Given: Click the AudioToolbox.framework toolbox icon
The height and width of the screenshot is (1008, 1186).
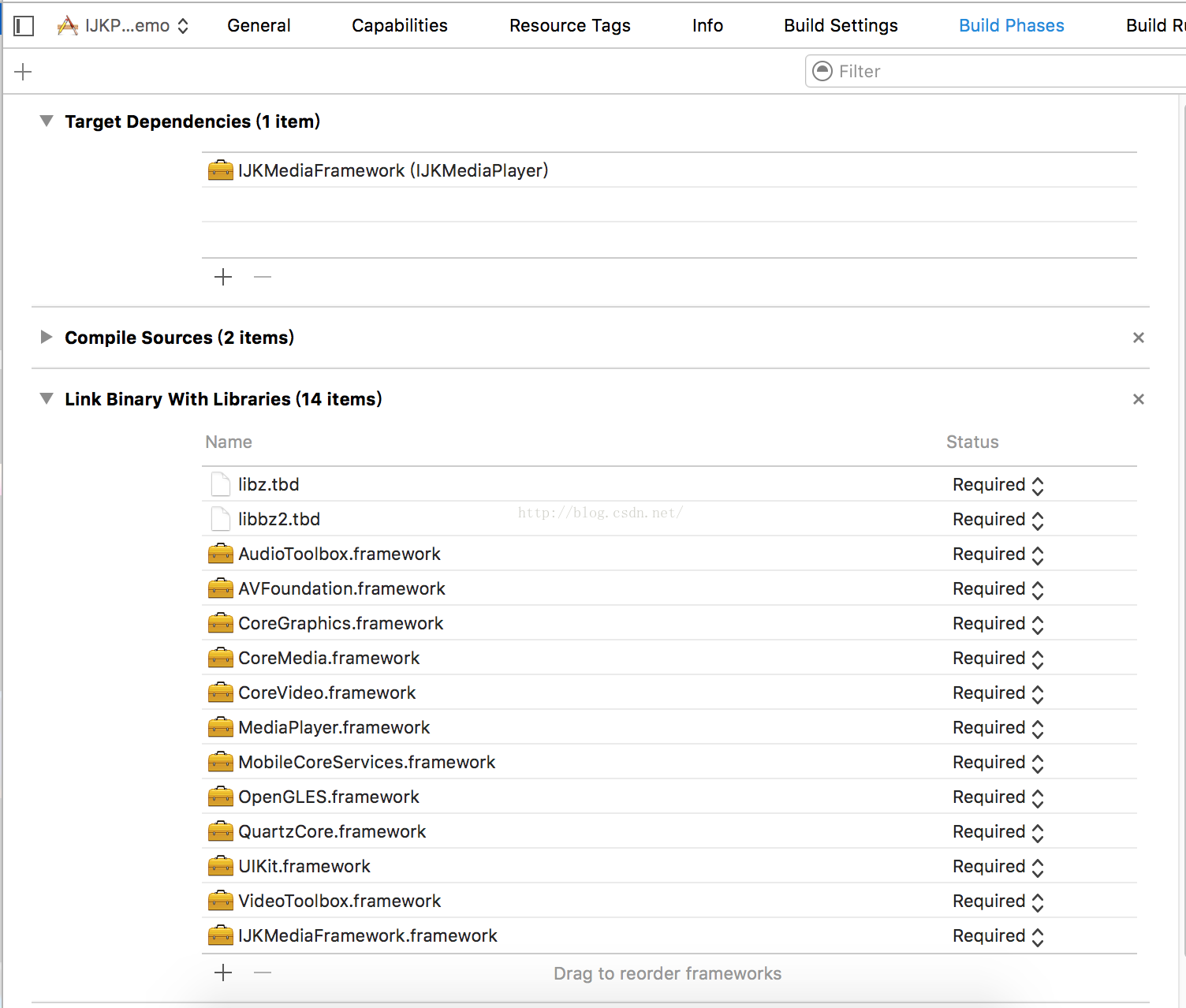Looking at the screenshot, I should coord(221,554).
